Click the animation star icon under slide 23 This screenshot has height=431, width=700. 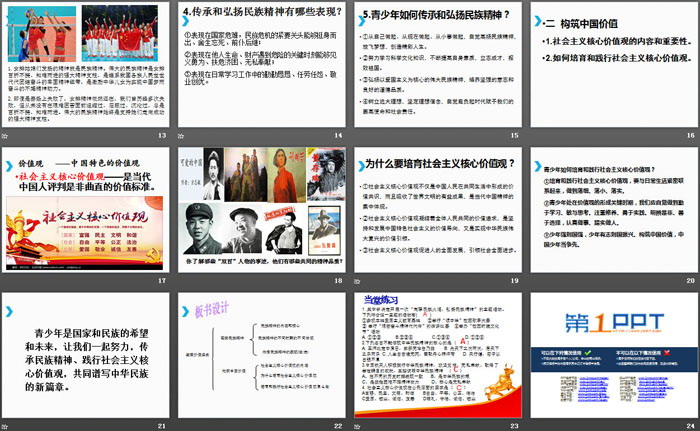coord(357,427)
